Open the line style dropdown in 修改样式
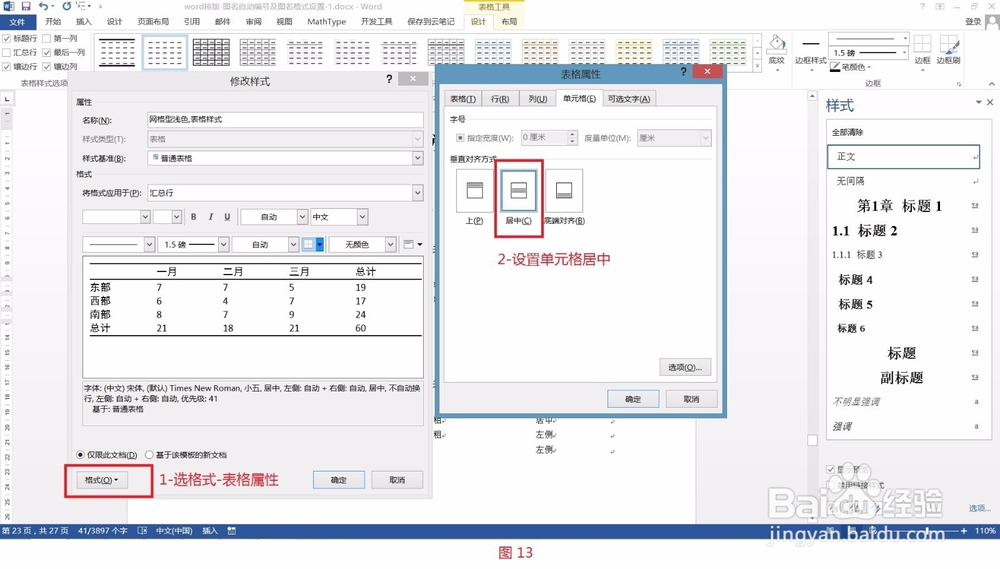The height and width of the screenshot is (569, 1000). [149, 244]
